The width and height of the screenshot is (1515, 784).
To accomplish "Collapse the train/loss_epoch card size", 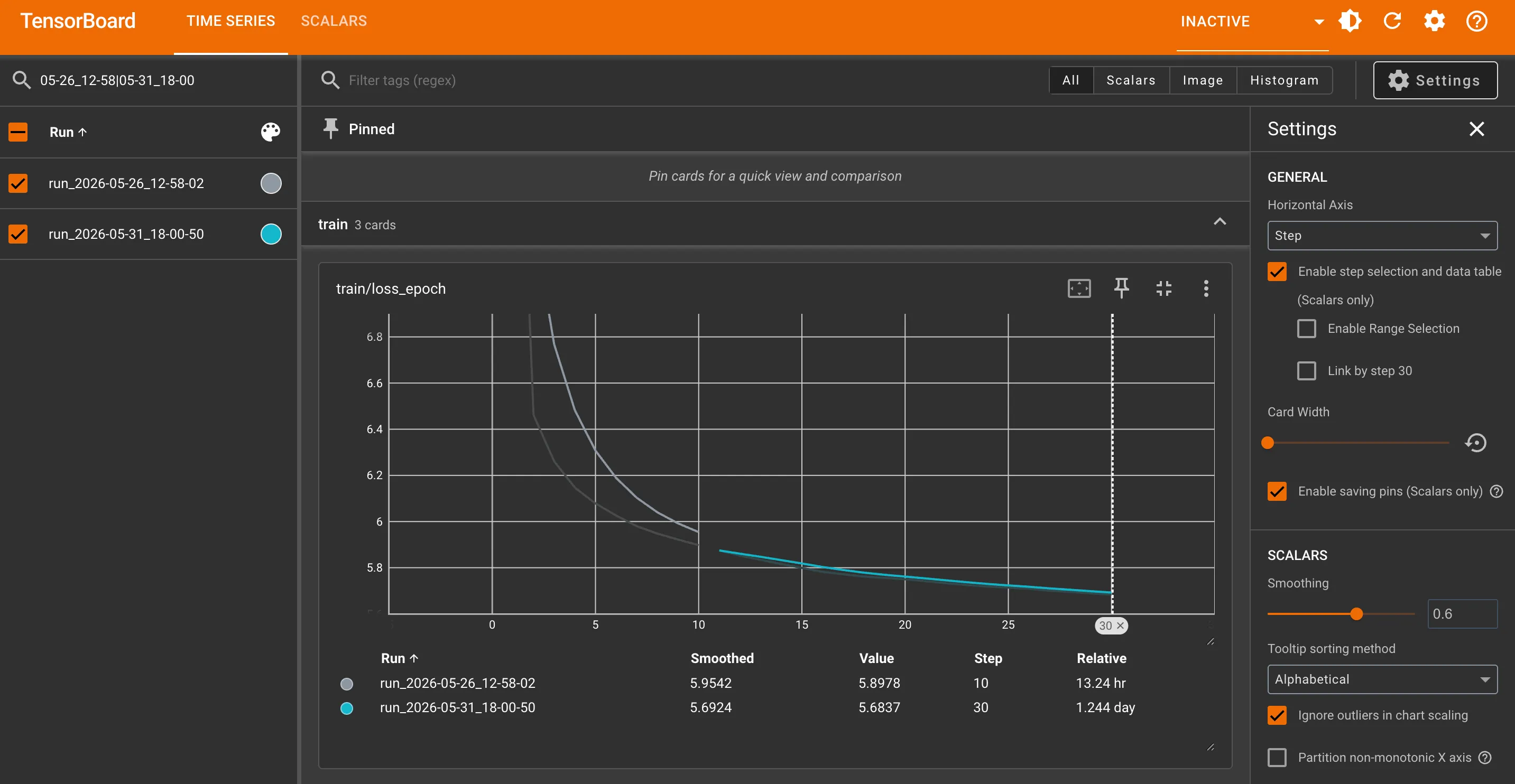I will (1163, 288).
